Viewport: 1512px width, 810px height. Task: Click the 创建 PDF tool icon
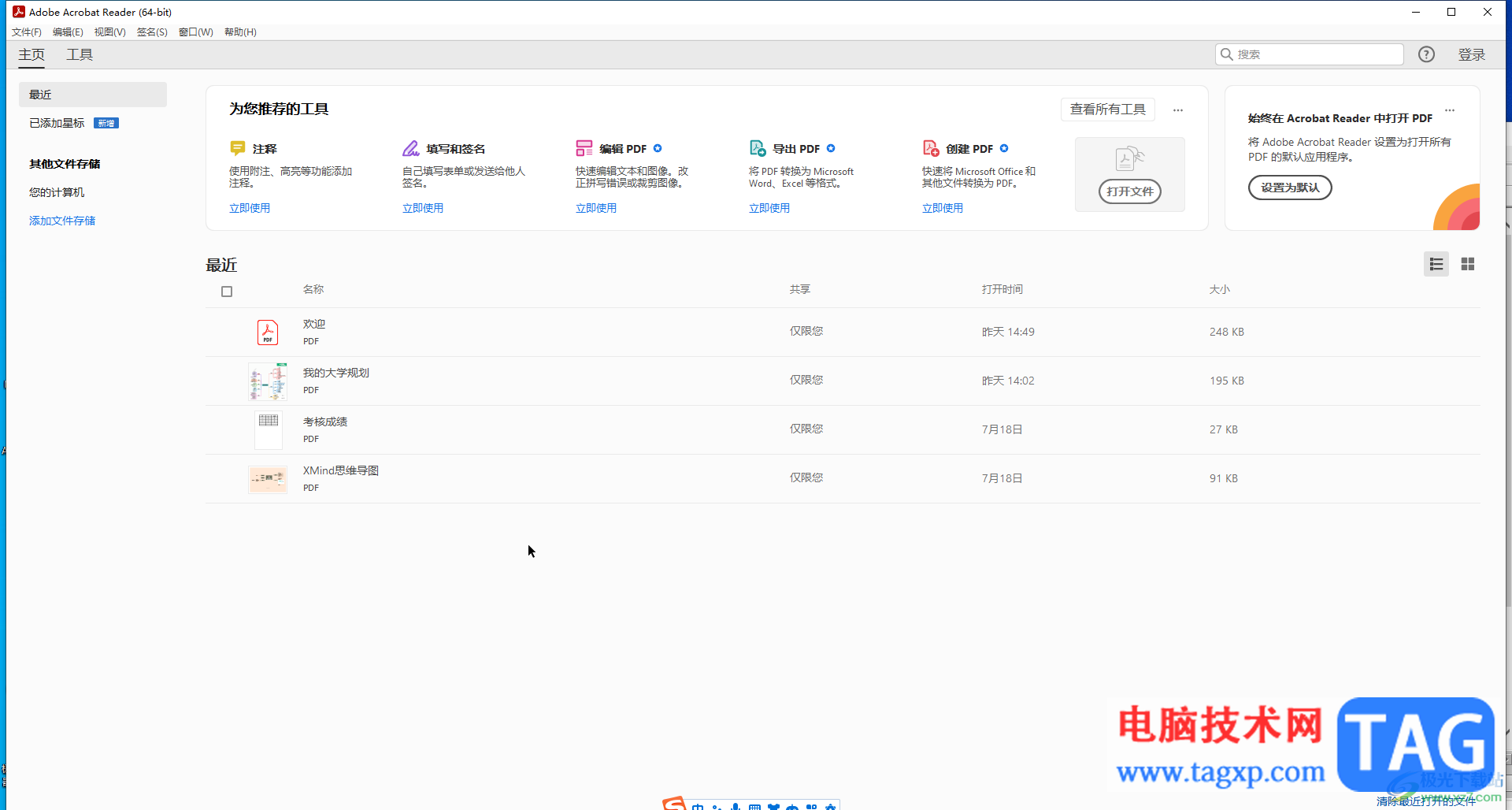tap(931, 148)
